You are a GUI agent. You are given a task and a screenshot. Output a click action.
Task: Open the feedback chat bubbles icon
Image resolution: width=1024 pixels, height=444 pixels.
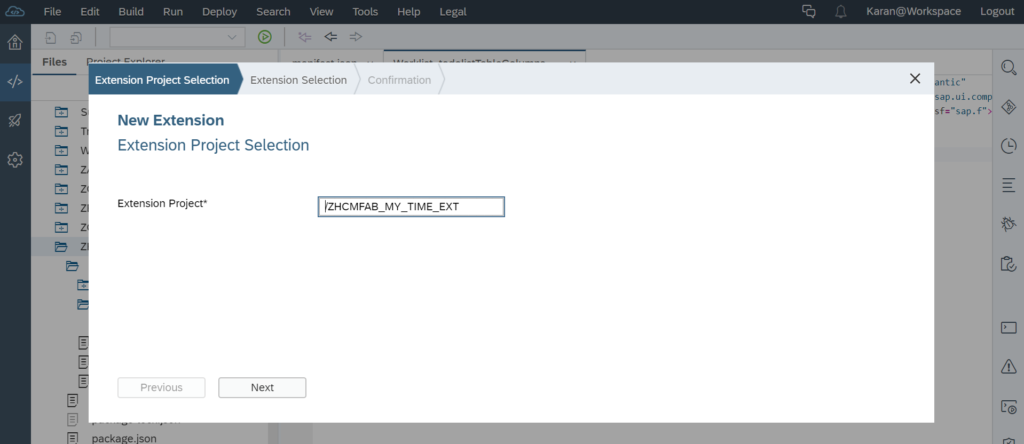point(808,11)
